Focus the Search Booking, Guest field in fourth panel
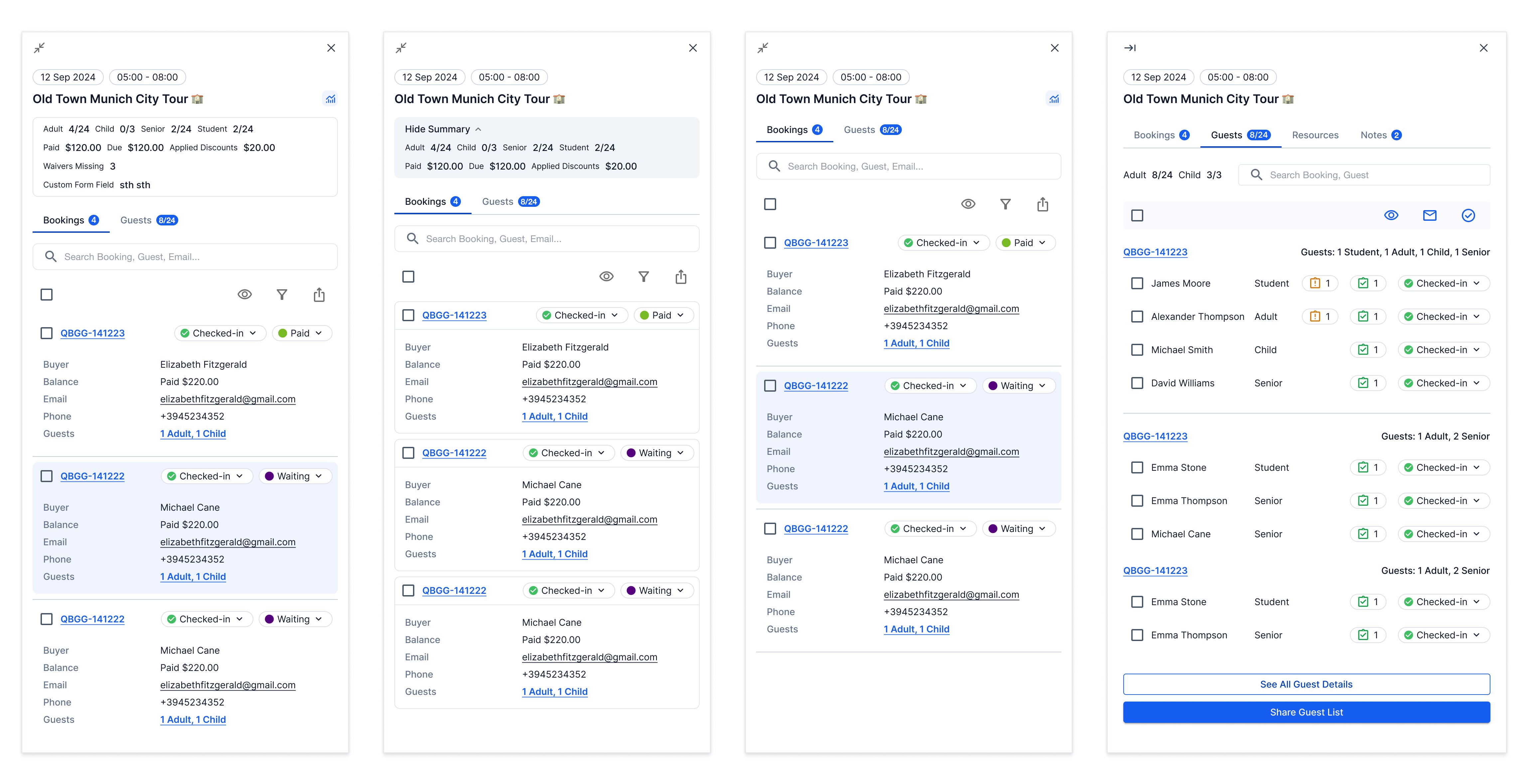The image size is (1523, 784). tap(1363, 175)
